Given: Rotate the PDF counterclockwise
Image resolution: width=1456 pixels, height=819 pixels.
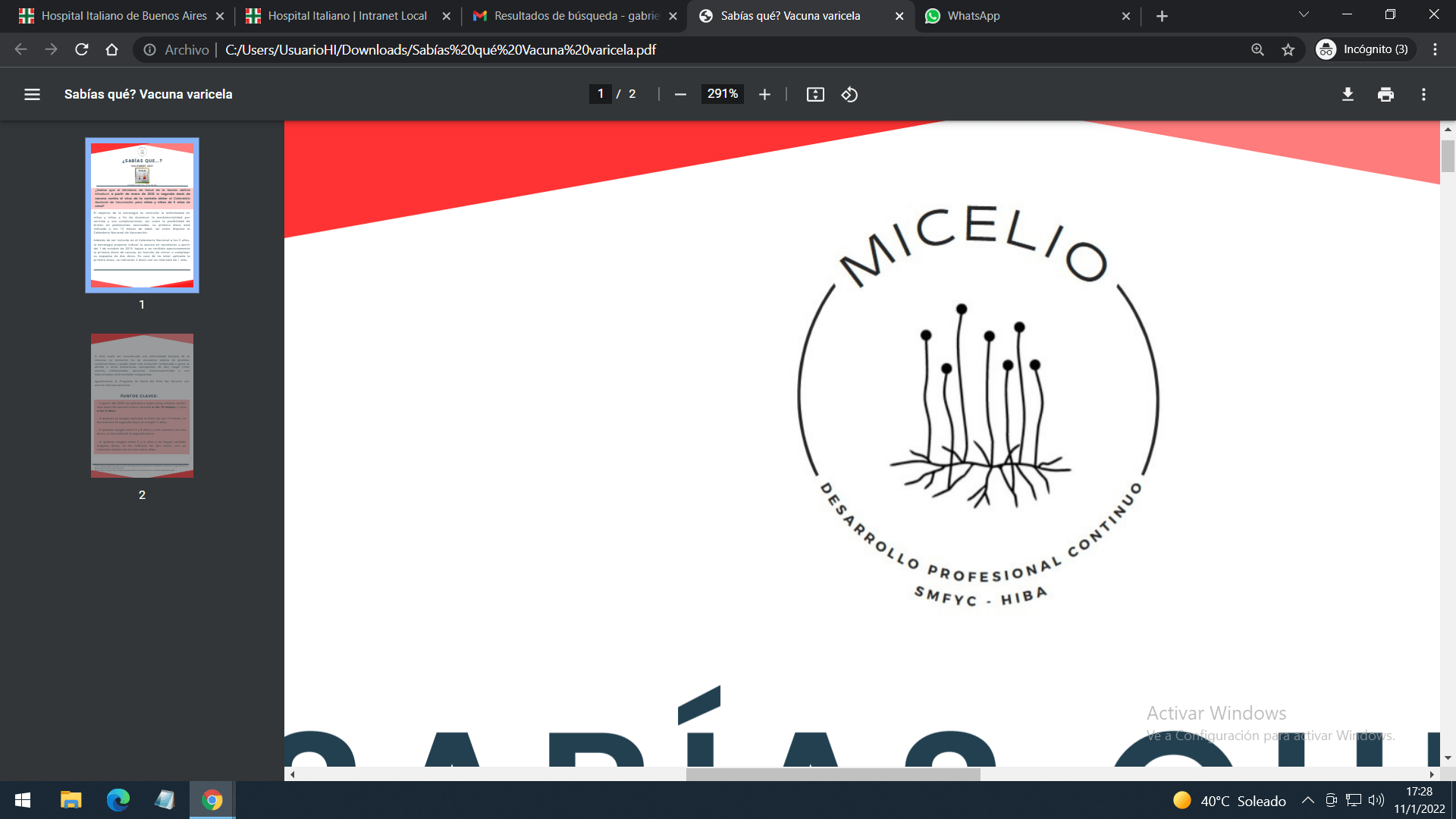Looking at the screenshot, I should (x=849, y=94).
